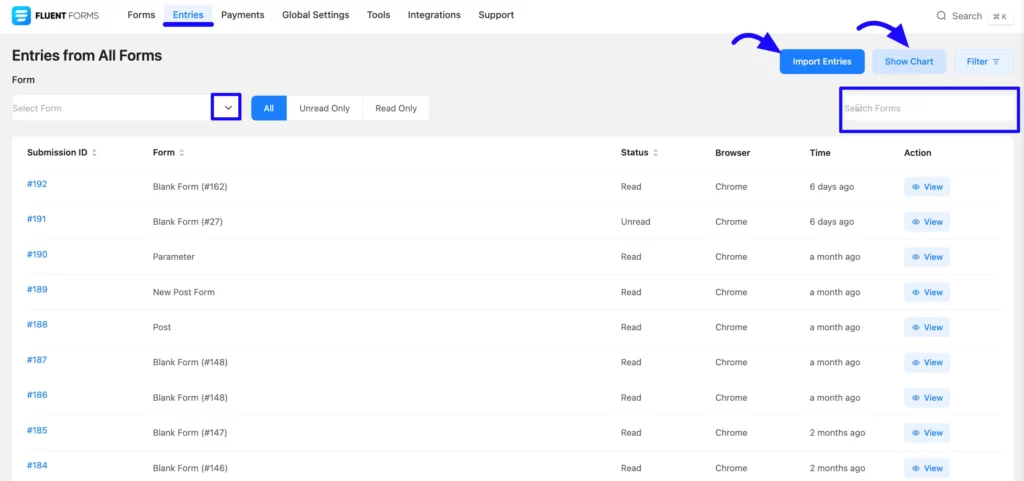Click the Search Forms input field
The image size is (1024, 481).
[928, 108]
